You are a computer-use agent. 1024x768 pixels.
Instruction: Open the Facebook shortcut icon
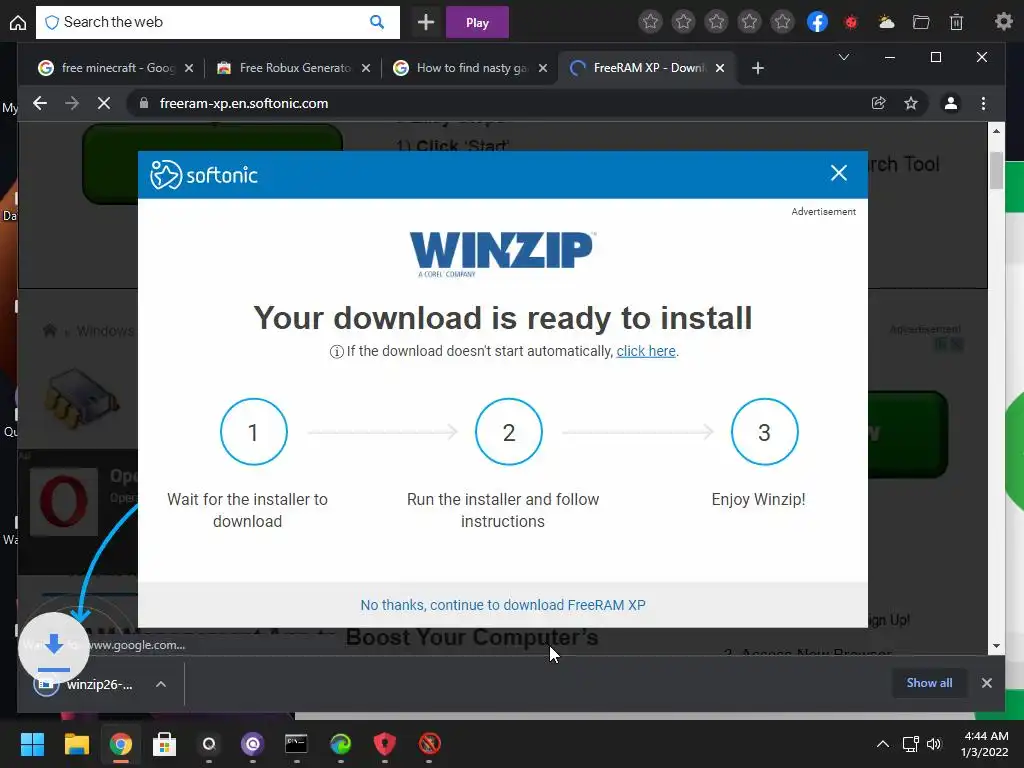(x=817, y=22)
